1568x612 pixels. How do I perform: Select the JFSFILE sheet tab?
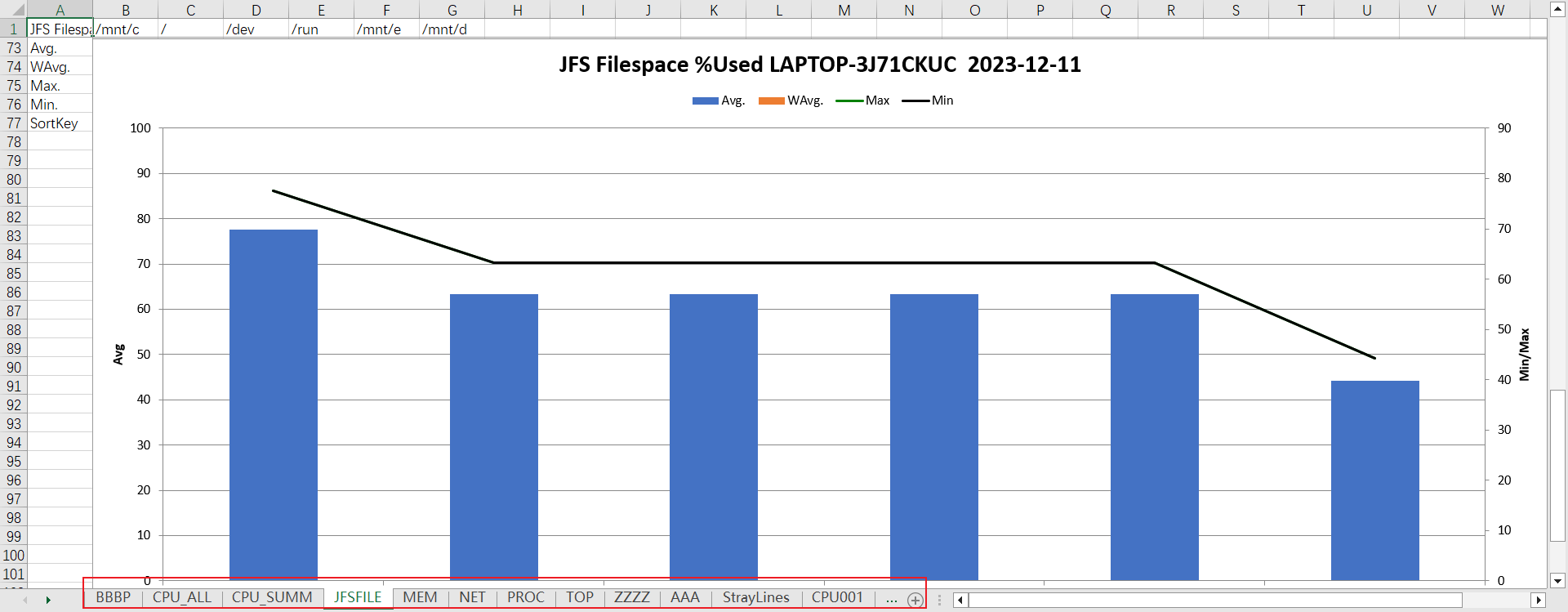358,597
